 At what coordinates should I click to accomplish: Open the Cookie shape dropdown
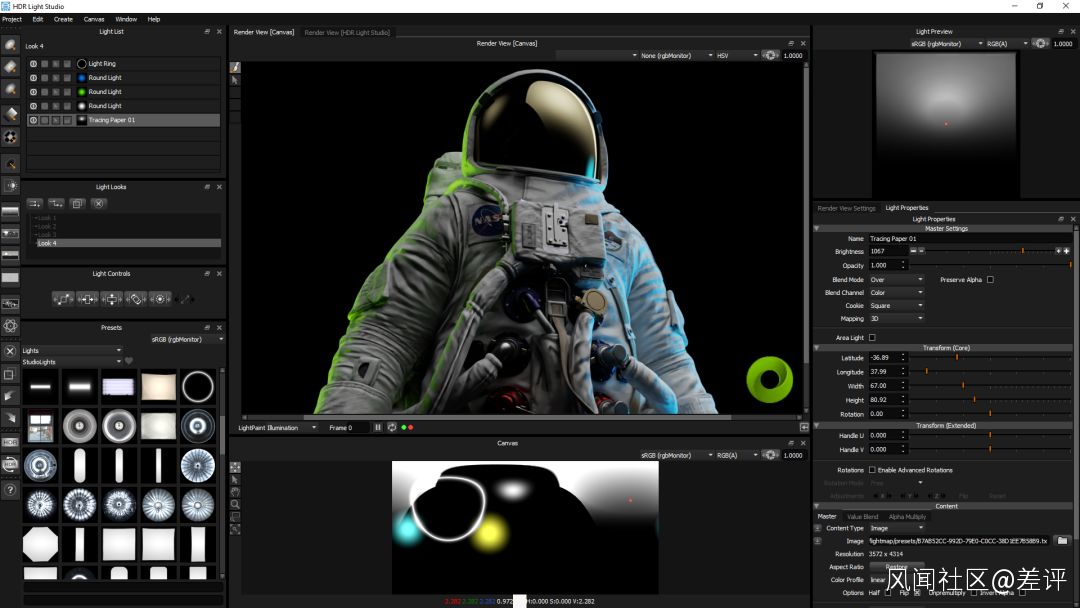[896, 306]
